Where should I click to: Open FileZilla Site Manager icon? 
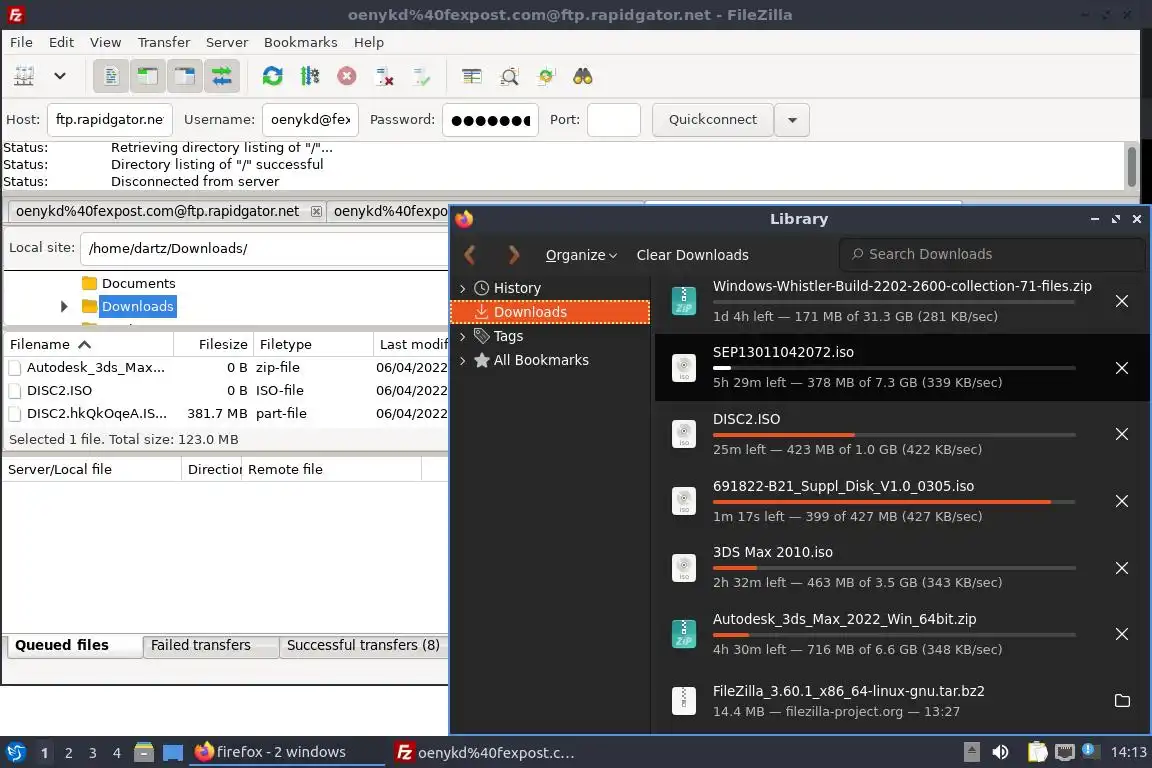[x=24, y=76]
